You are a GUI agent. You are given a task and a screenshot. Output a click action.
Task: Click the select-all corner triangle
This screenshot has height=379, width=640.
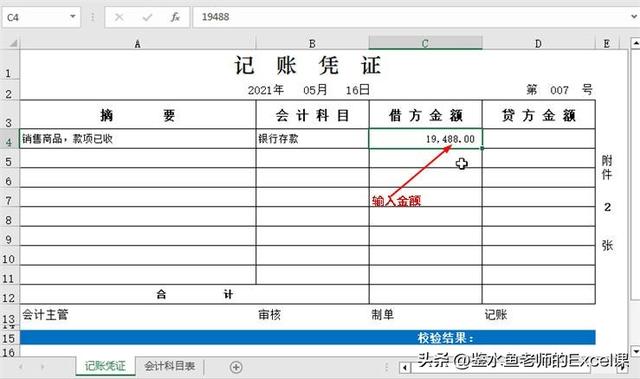(x=13, y=43)
